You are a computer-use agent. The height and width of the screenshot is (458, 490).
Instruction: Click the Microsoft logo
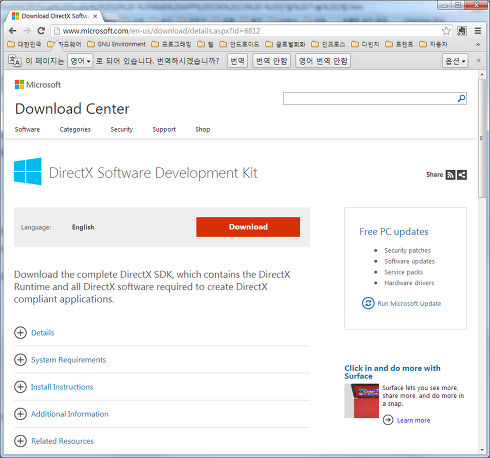tap(38, 85)
